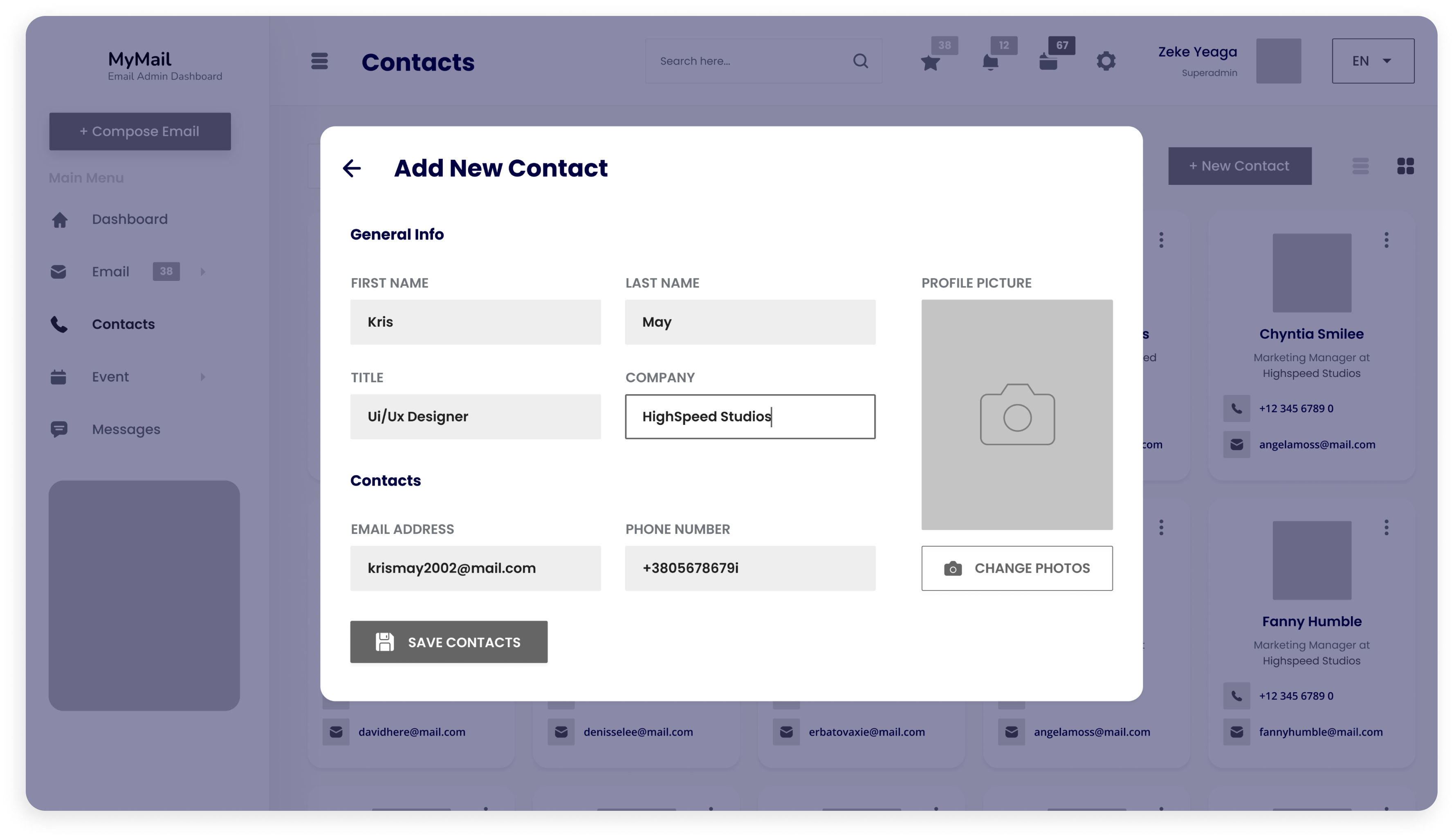Click the fannyhumble@mail.com address
Screen dimensions: 1456x839
pos(1321,732)
